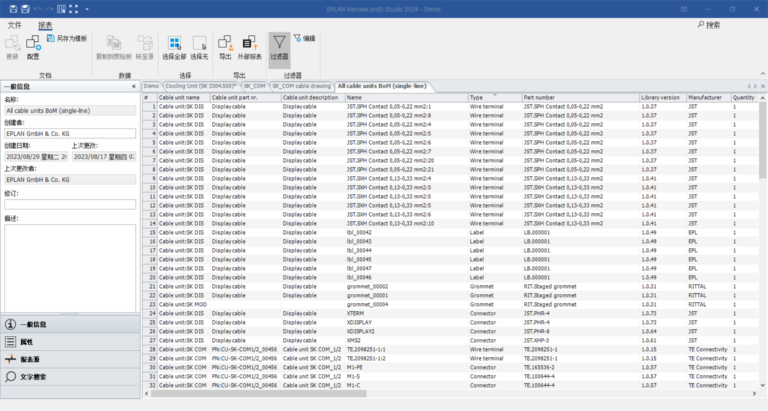Select row 1 number cell
The width and height of the screenshot is (768, 411).
(150, 106)
